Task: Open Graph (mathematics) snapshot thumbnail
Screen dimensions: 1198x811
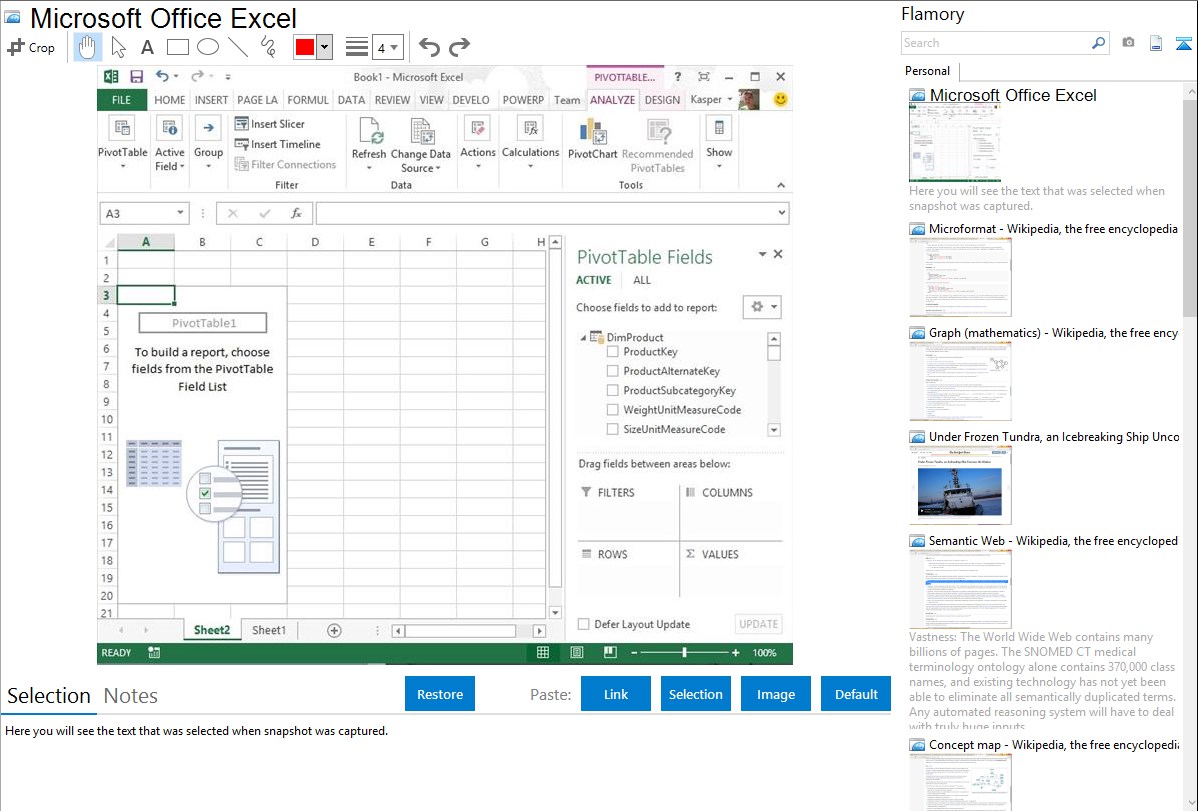Action: tap(960, 381)
